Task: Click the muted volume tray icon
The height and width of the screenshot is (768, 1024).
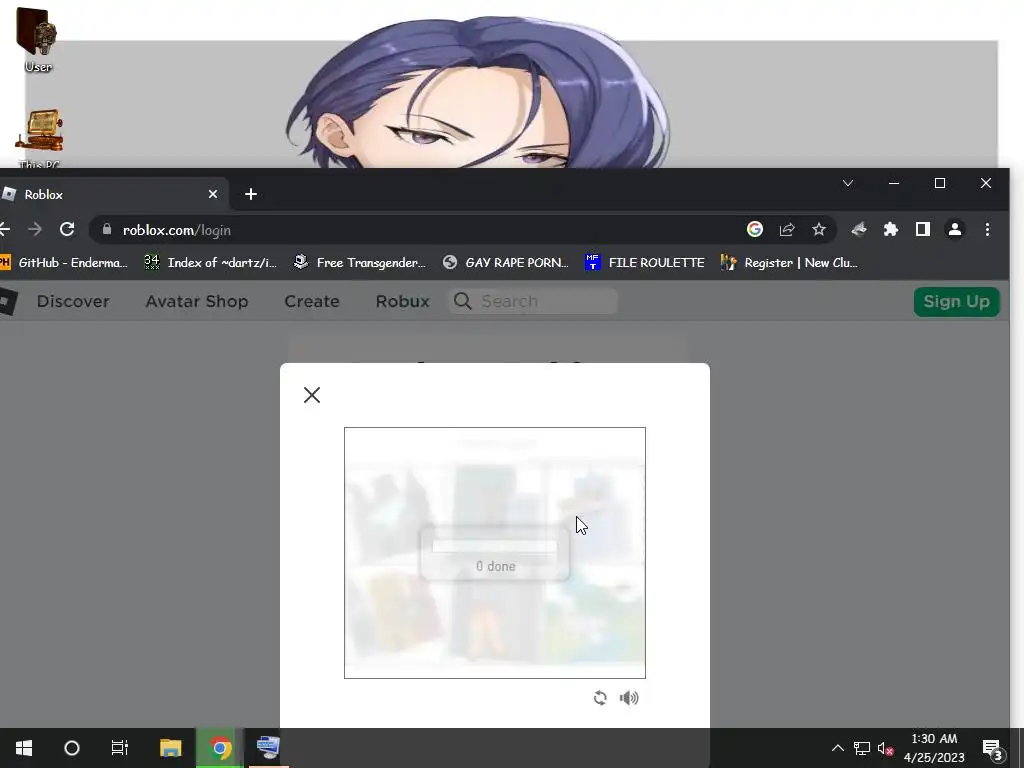Action: [x=886, y=748]
